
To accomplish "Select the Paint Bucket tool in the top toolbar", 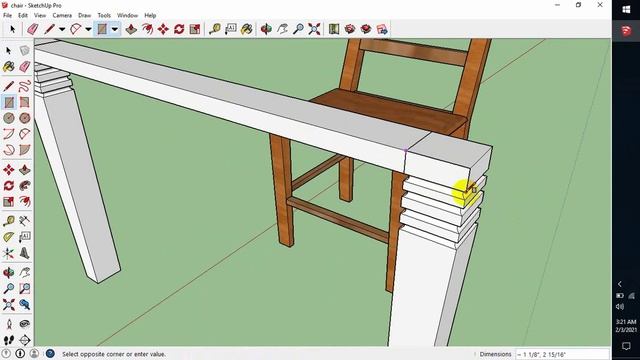I will pyautogui.click(x=247, y=29).
